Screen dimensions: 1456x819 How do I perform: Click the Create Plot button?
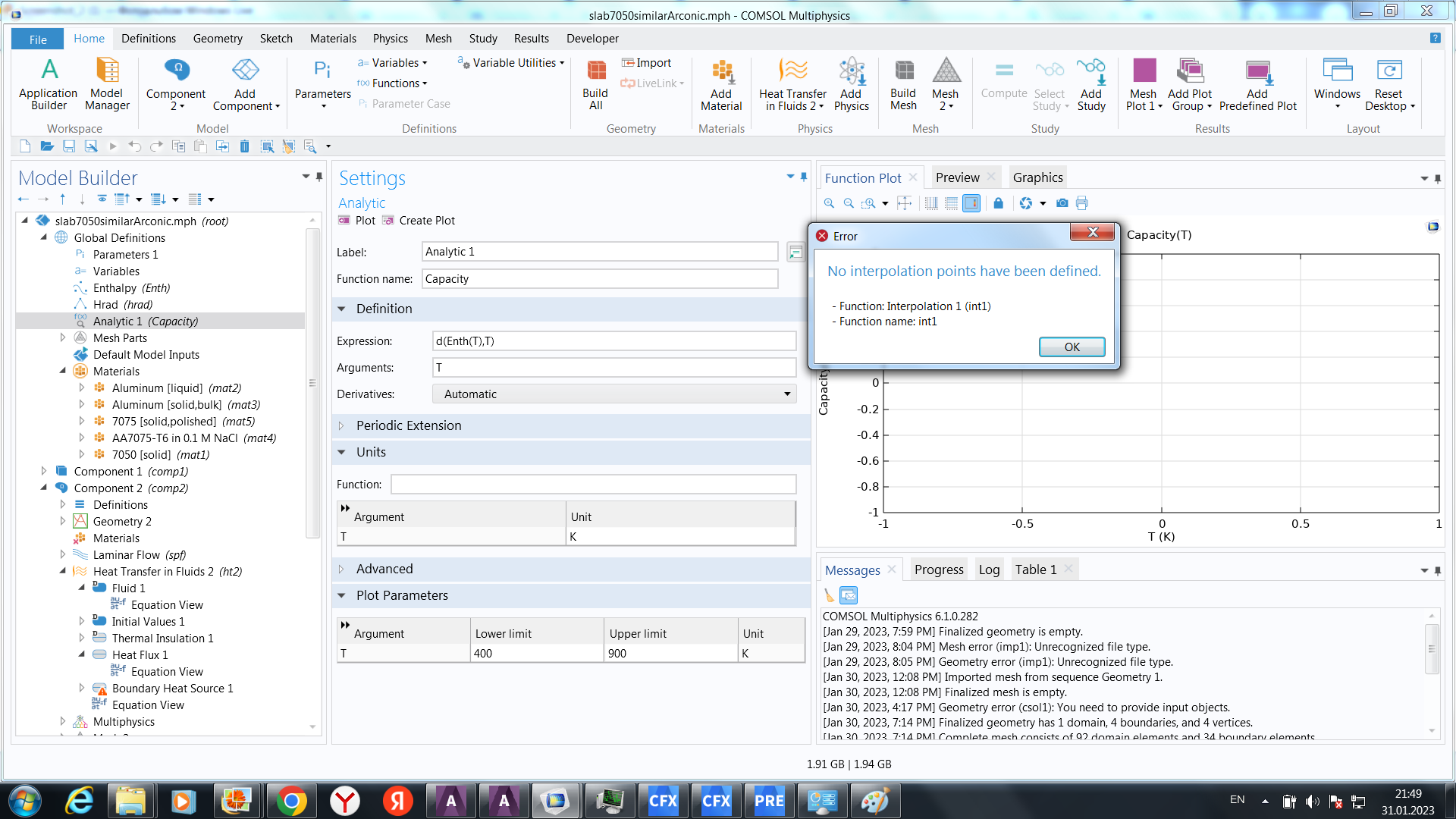(419, 221)
